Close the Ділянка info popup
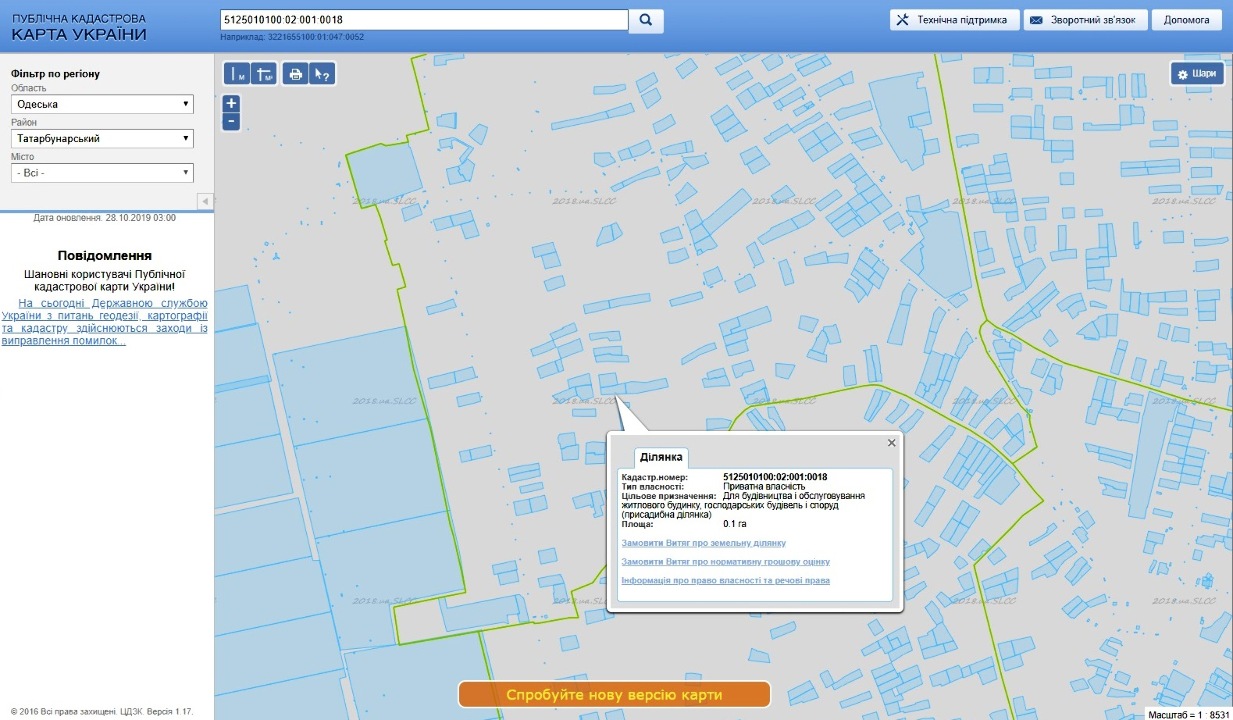 pyautogui.click(x=891, y=443)
